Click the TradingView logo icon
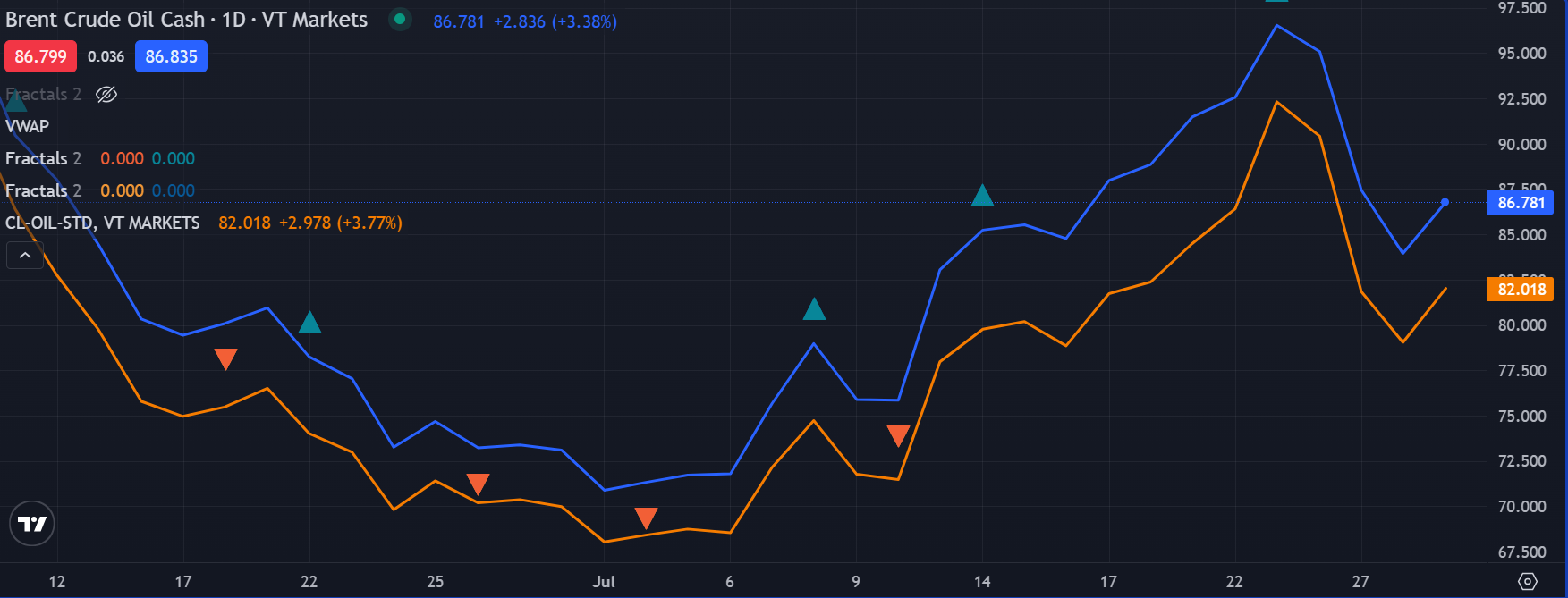The width and height of the screenshot is (1568, 598). pos(32,524)
